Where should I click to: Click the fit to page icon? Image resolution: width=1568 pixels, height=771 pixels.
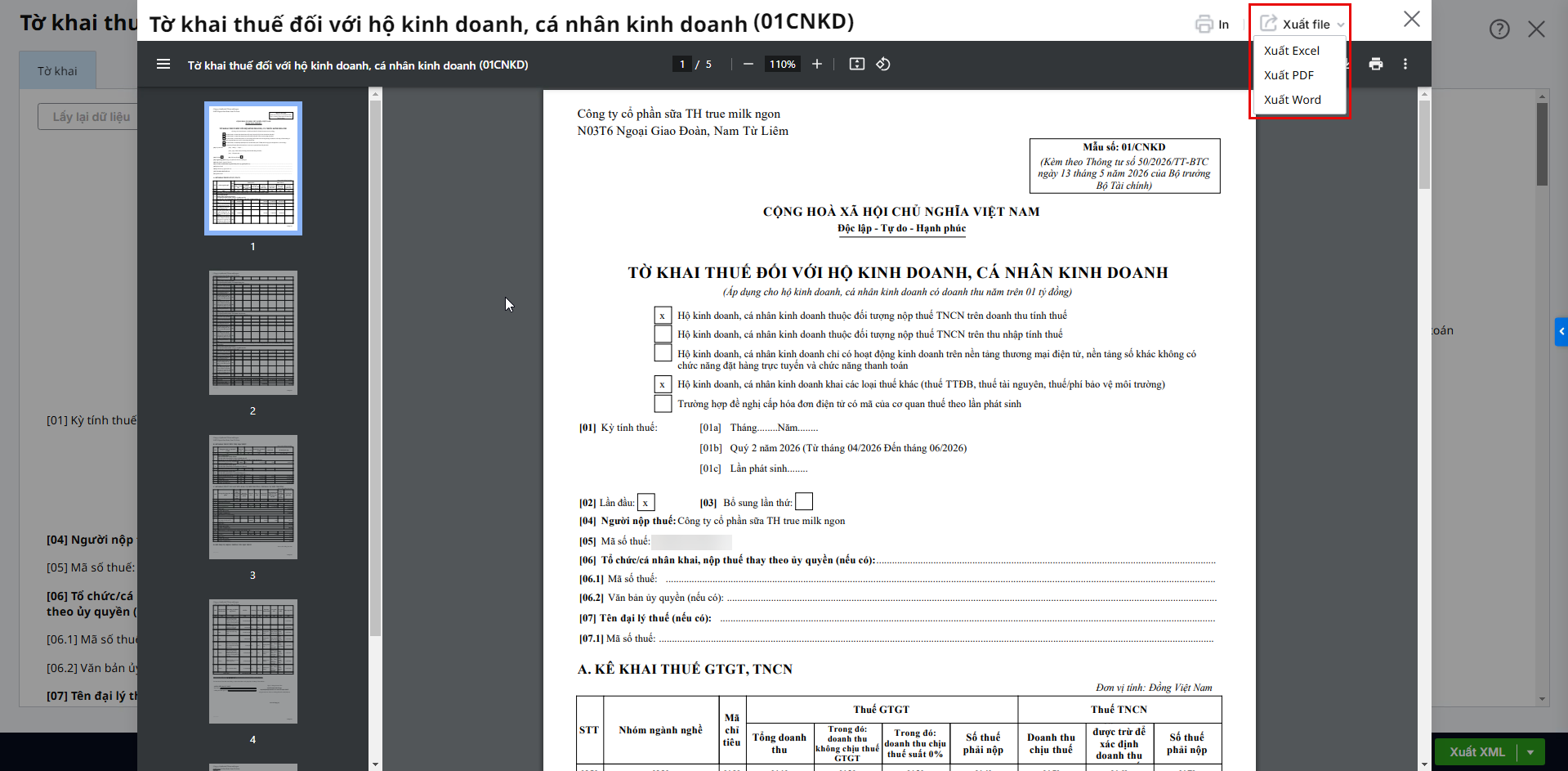(x=857, y=64)
